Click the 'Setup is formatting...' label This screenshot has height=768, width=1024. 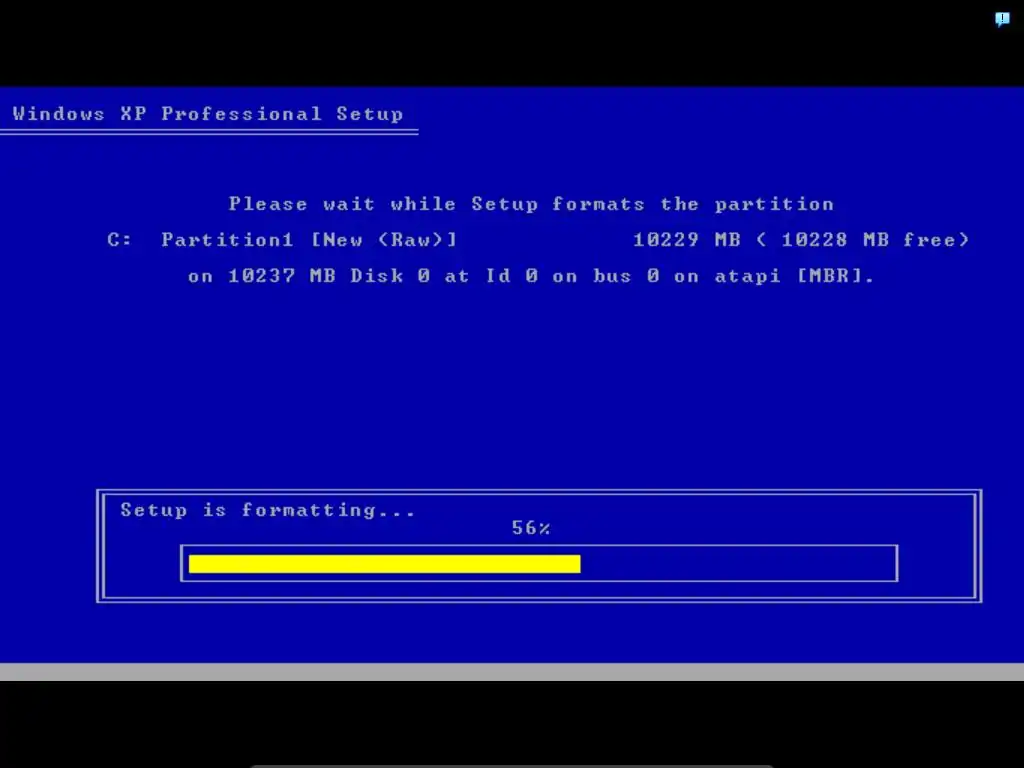[x=268, y=510]
